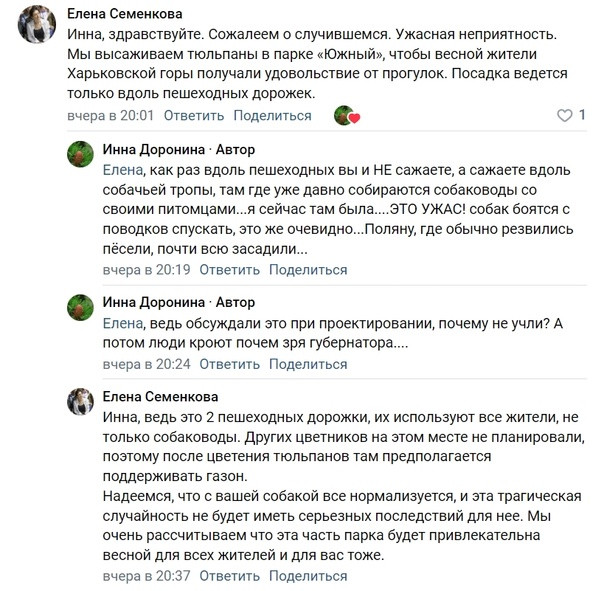Like Елена Семенкова's top comment with the heart
604x591 pixels.
565,116
